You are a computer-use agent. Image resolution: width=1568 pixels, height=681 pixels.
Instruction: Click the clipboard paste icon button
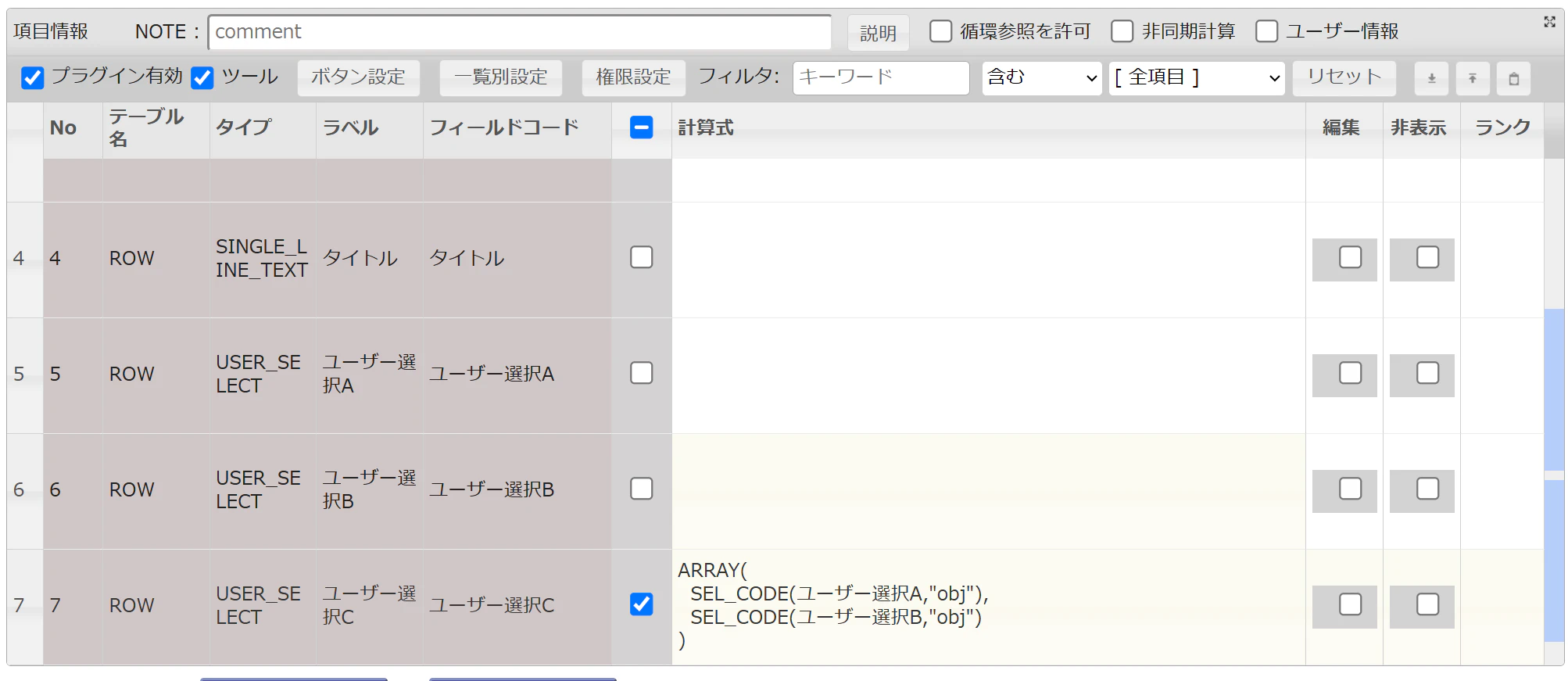point(1514,78)
